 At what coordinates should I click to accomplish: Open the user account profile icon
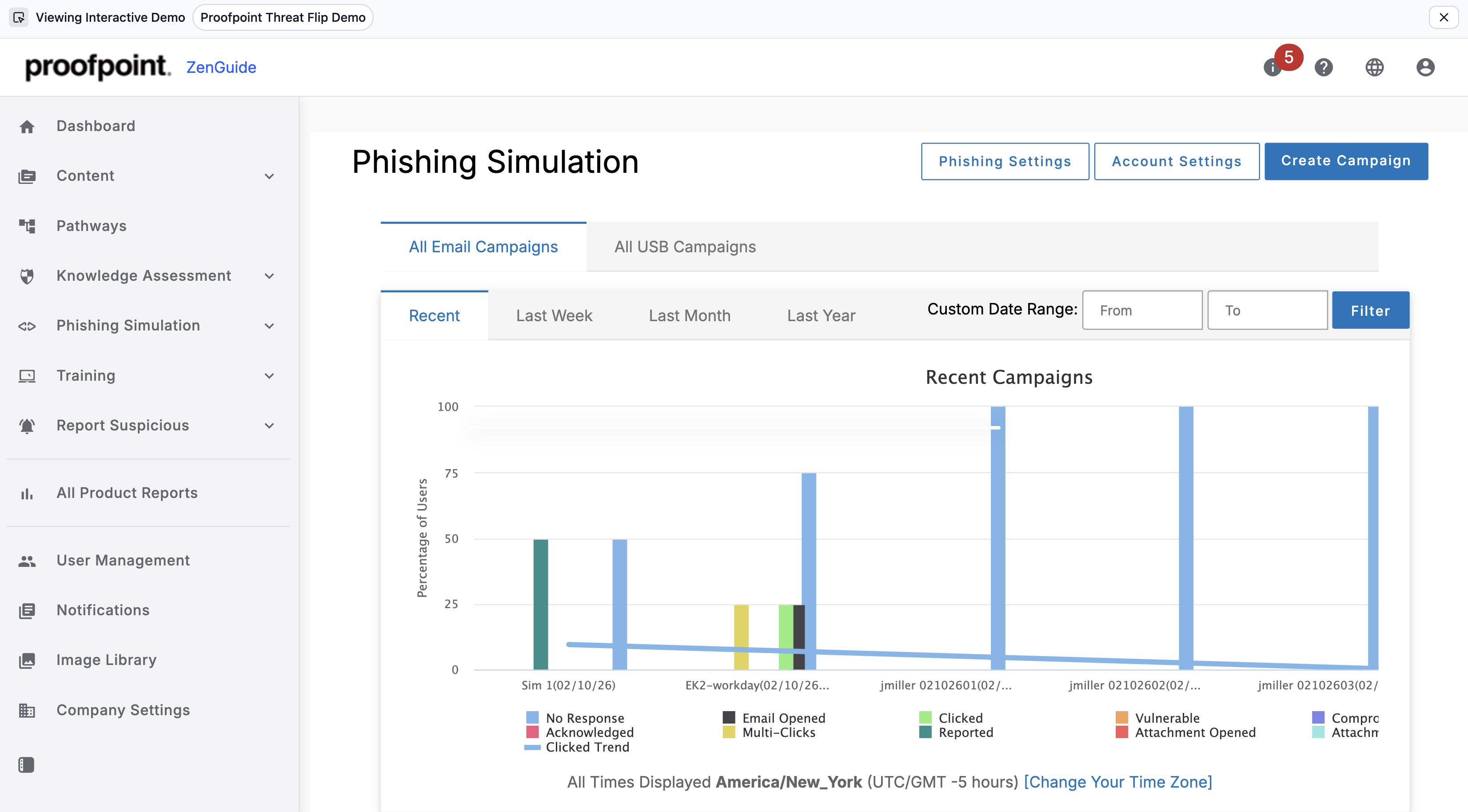1425,67
